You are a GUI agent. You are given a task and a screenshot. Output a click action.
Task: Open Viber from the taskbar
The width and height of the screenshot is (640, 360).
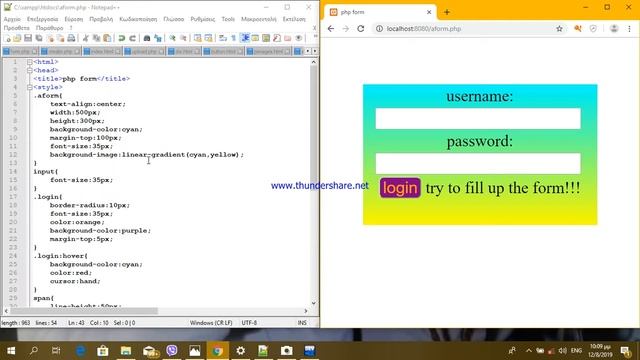click(172, 351)
